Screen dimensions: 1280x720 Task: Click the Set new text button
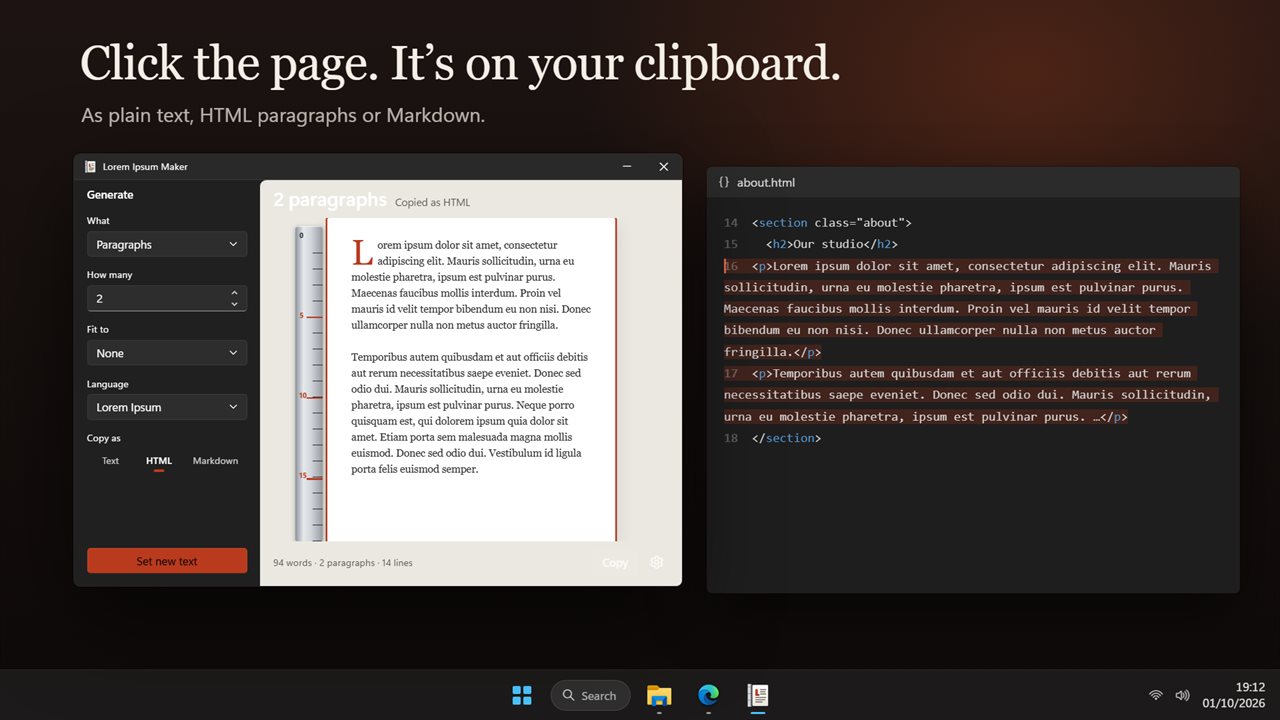coord(167,561)
